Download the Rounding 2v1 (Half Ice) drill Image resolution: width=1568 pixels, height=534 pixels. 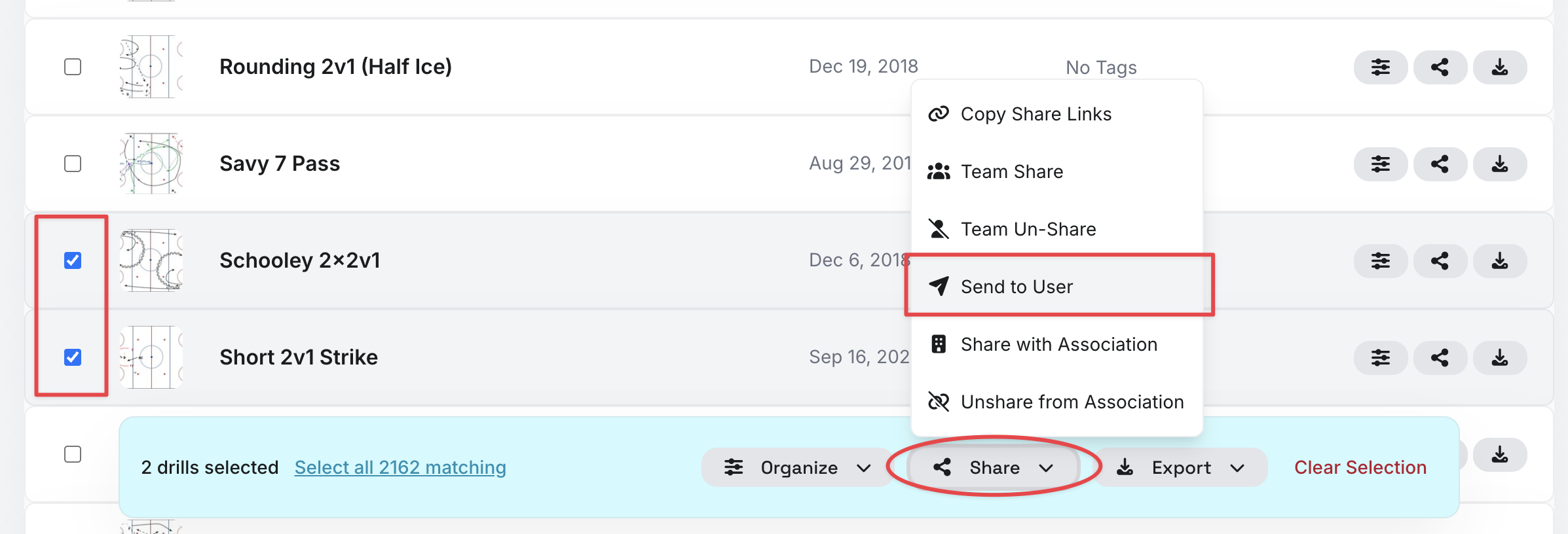[x=1500, y=67]
